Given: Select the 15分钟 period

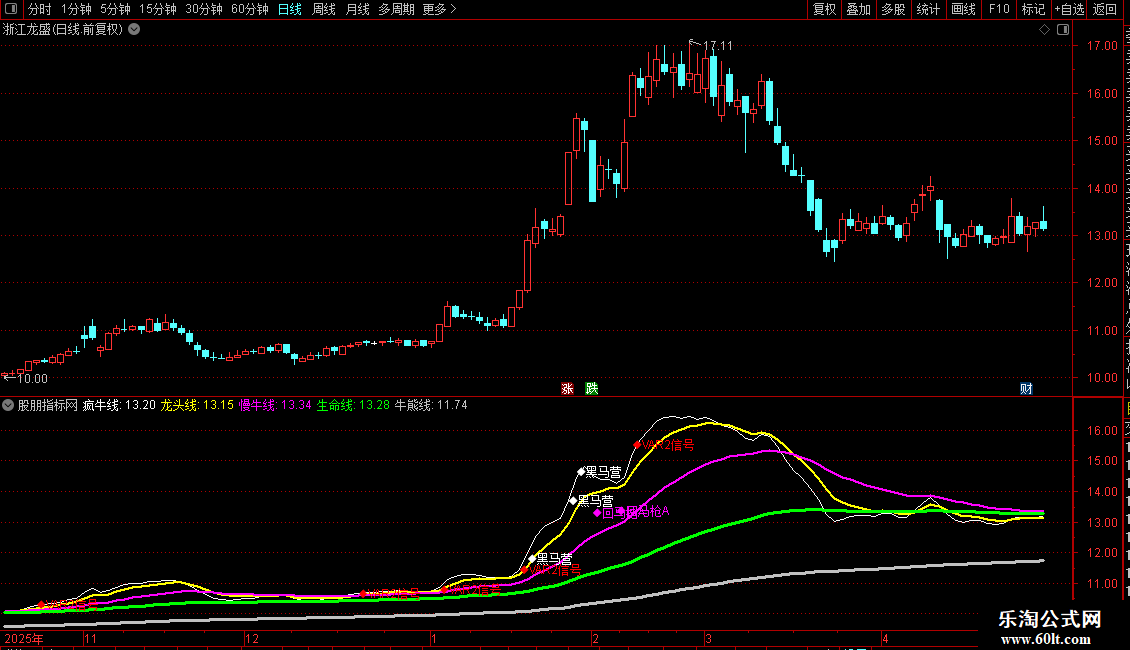Looking at the screenshot, I should pos(158,9).
